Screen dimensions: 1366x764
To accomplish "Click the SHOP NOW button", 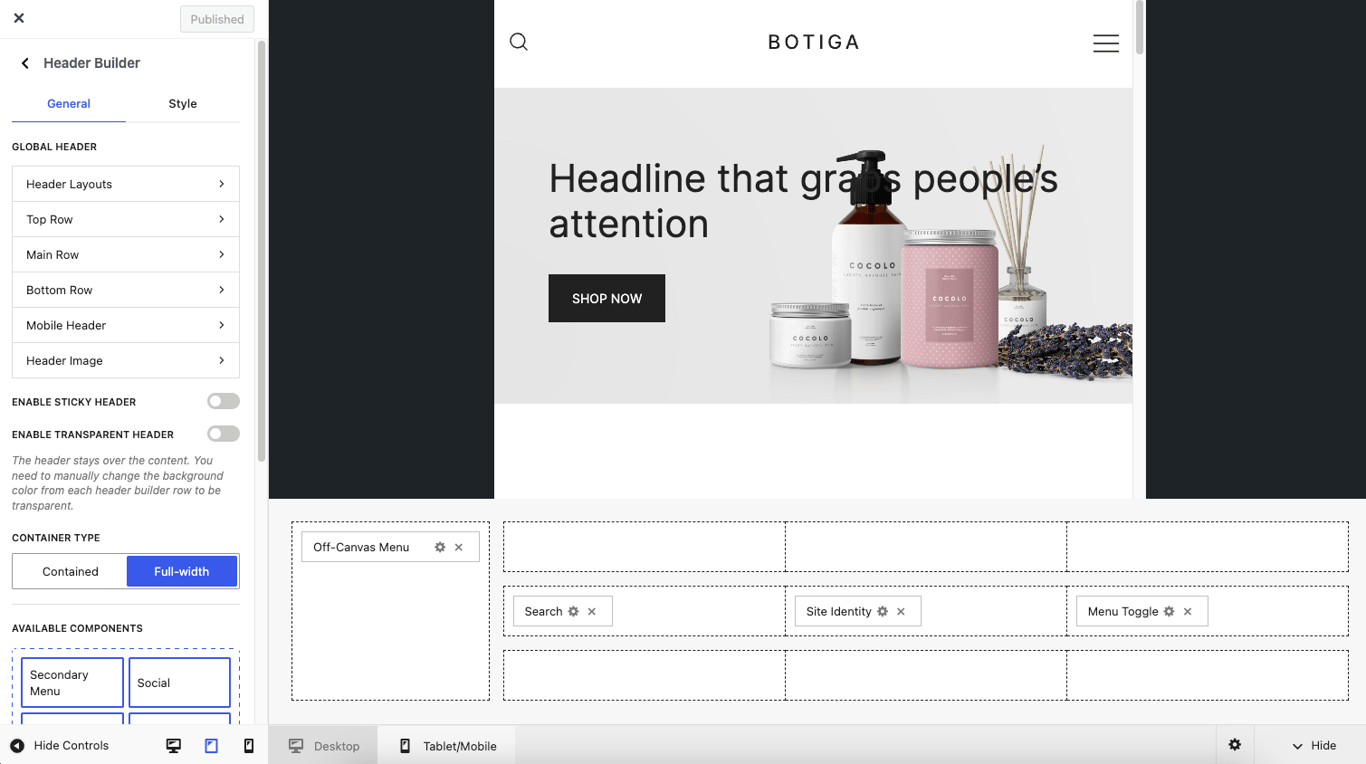I will pos(606,298).
